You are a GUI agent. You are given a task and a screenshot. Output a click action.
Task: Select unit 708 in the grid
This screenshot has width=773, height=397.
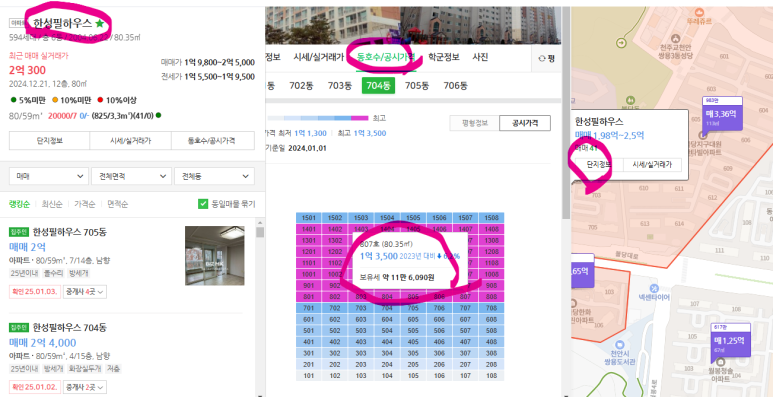coord(491,308)
